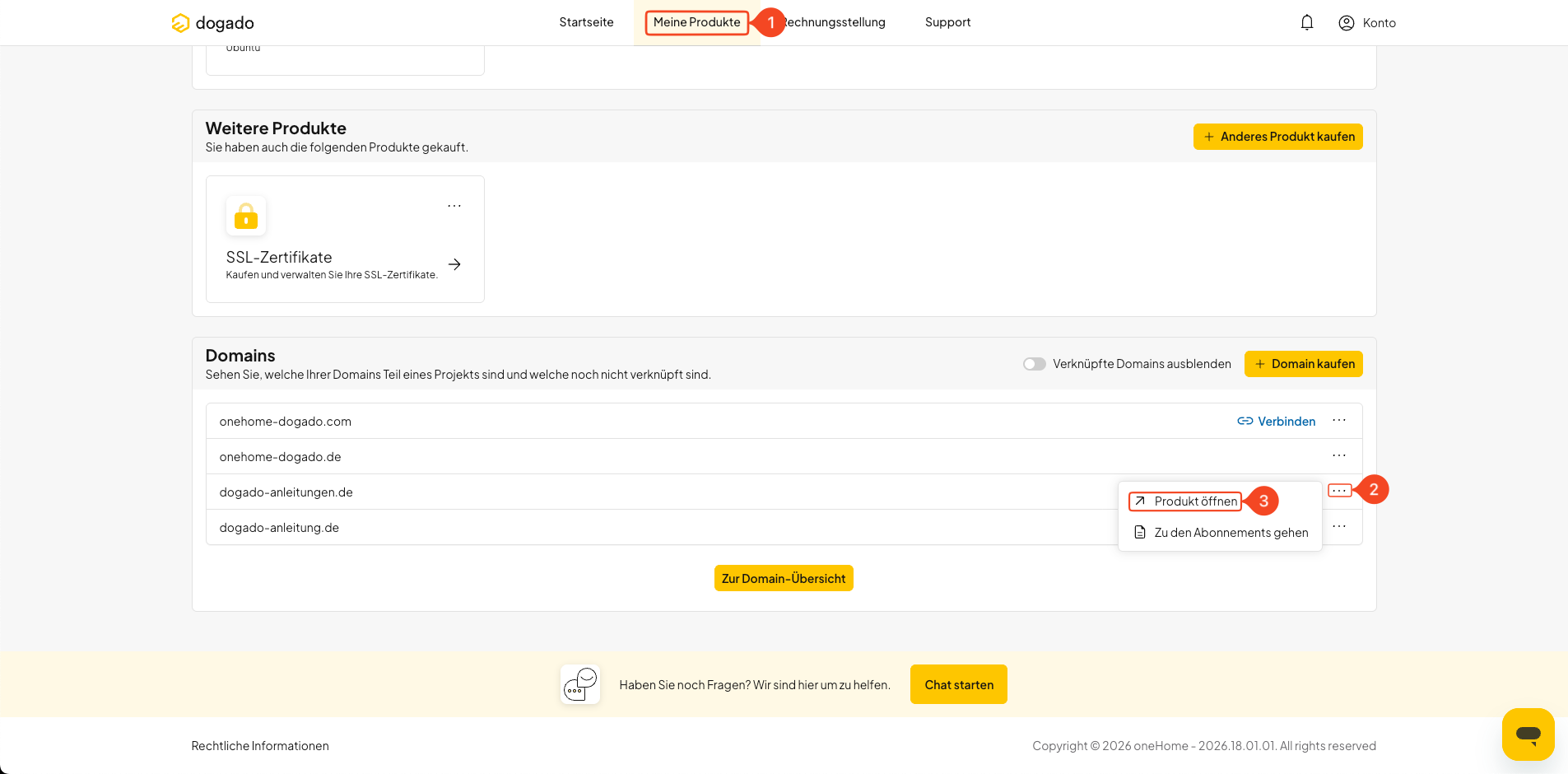The image size is (1568, 774).
Task: Click Anderes Produkt kaufen button
Action: 1278,137
